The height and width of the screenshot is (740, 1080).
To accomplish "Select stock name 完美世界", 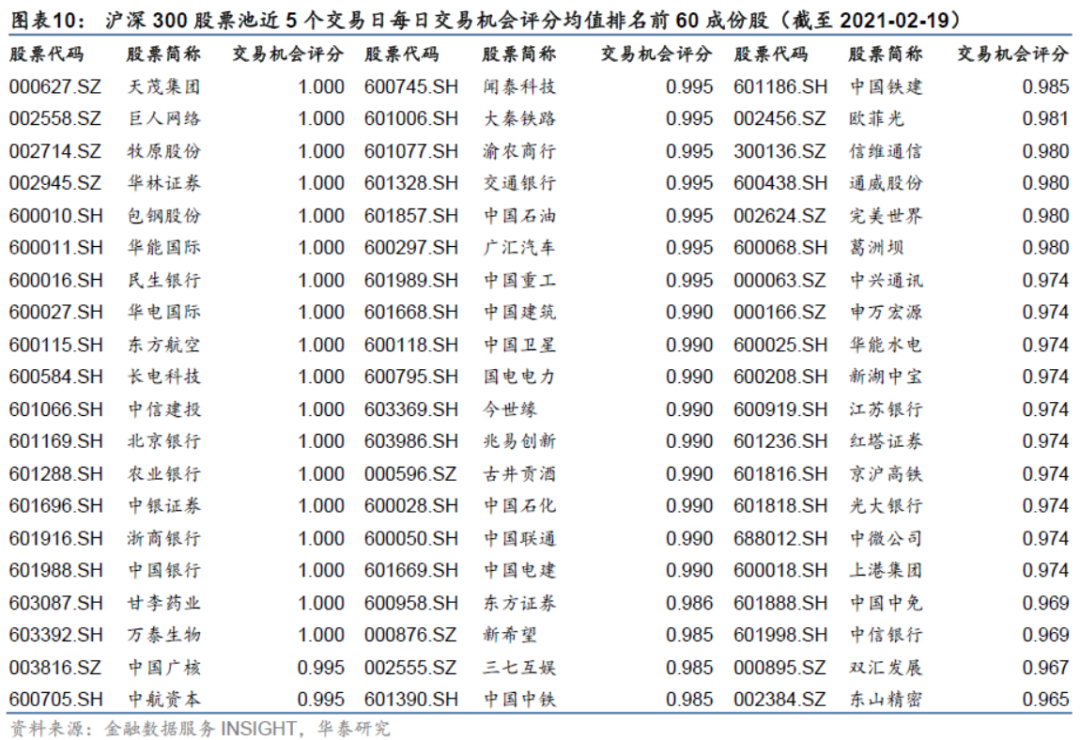I will pos(886,216).
